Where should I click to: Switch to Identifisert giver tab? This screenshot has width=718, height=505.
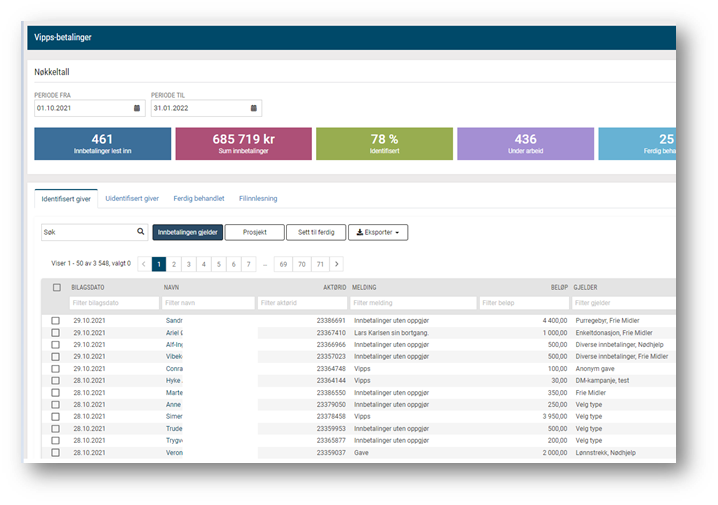66,199
